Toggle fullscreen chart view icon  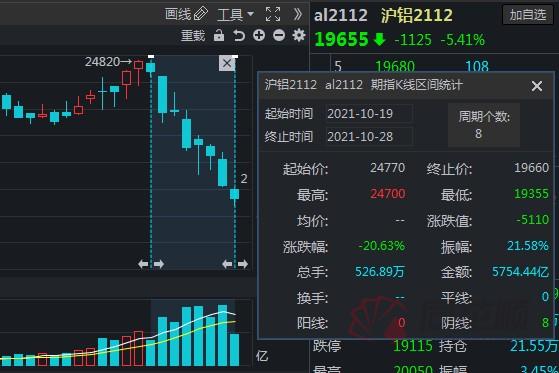tap(273, 15)
